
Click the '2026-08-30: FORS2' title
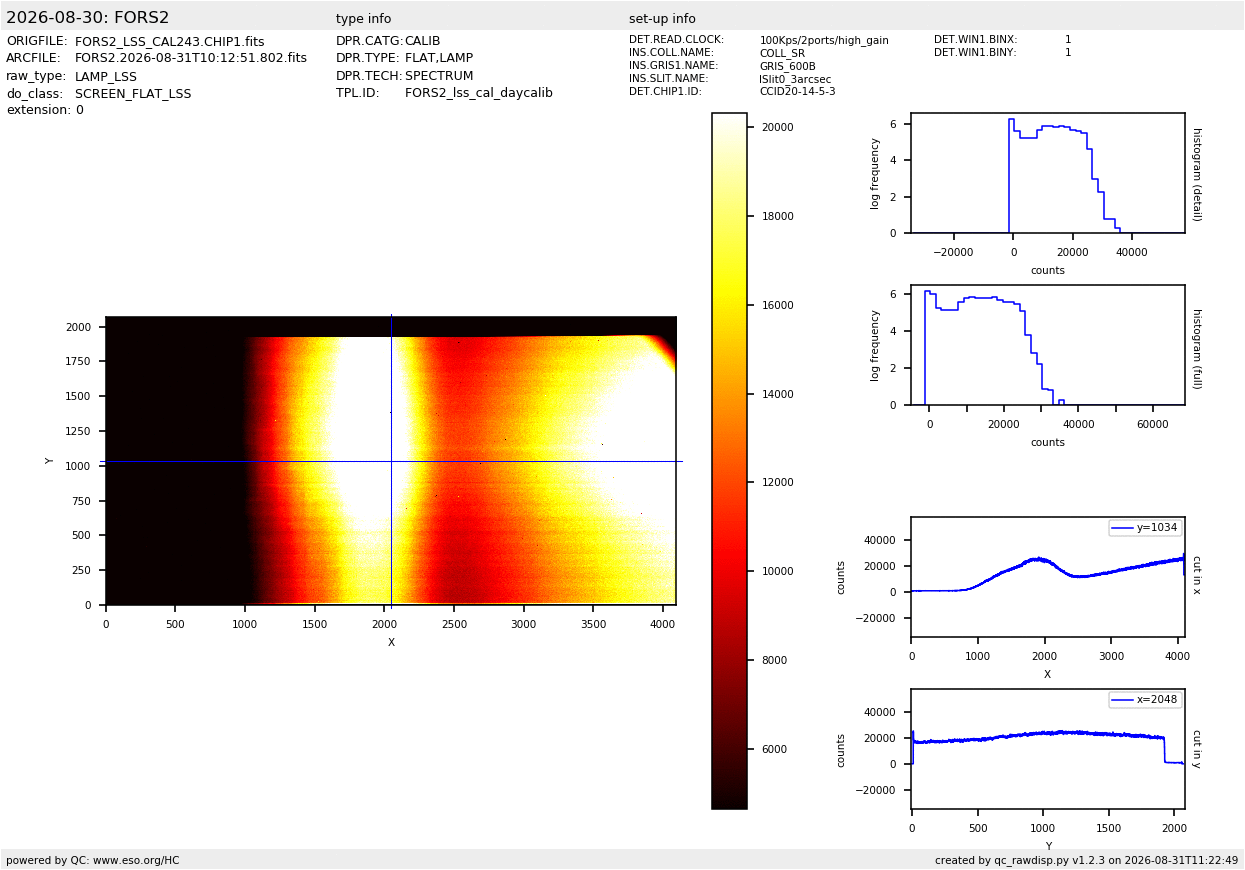(x=88, y=18)
